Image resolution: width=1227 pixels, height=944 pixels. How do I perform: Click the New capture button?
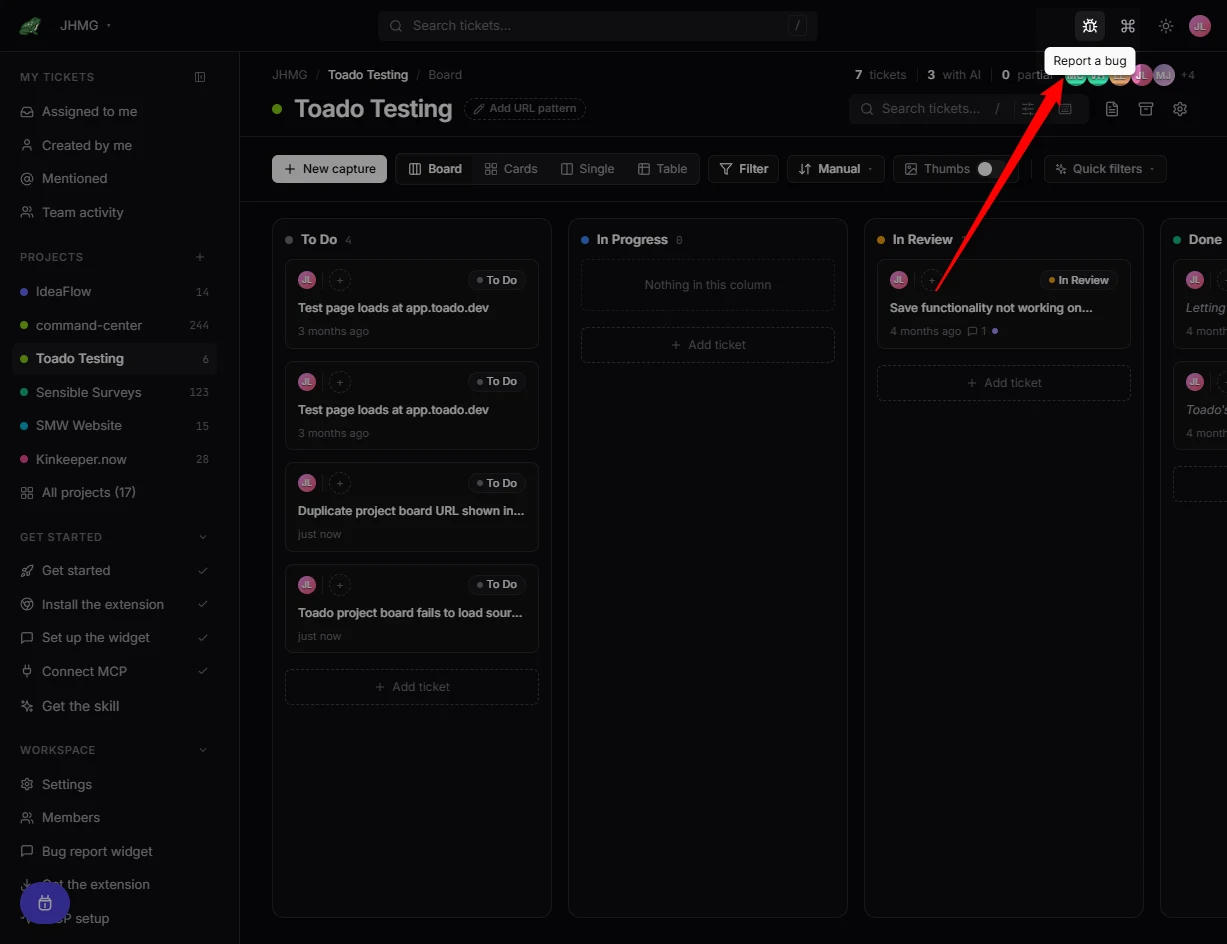[329, 169]
